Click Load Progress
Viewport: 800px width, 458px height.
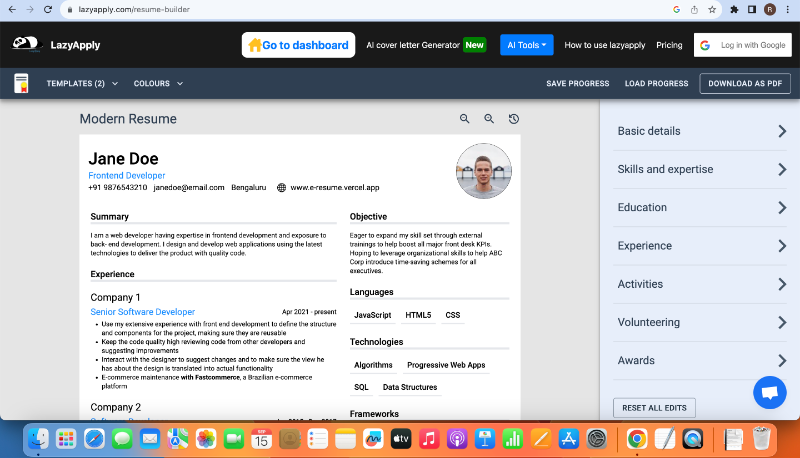[656, 84]
